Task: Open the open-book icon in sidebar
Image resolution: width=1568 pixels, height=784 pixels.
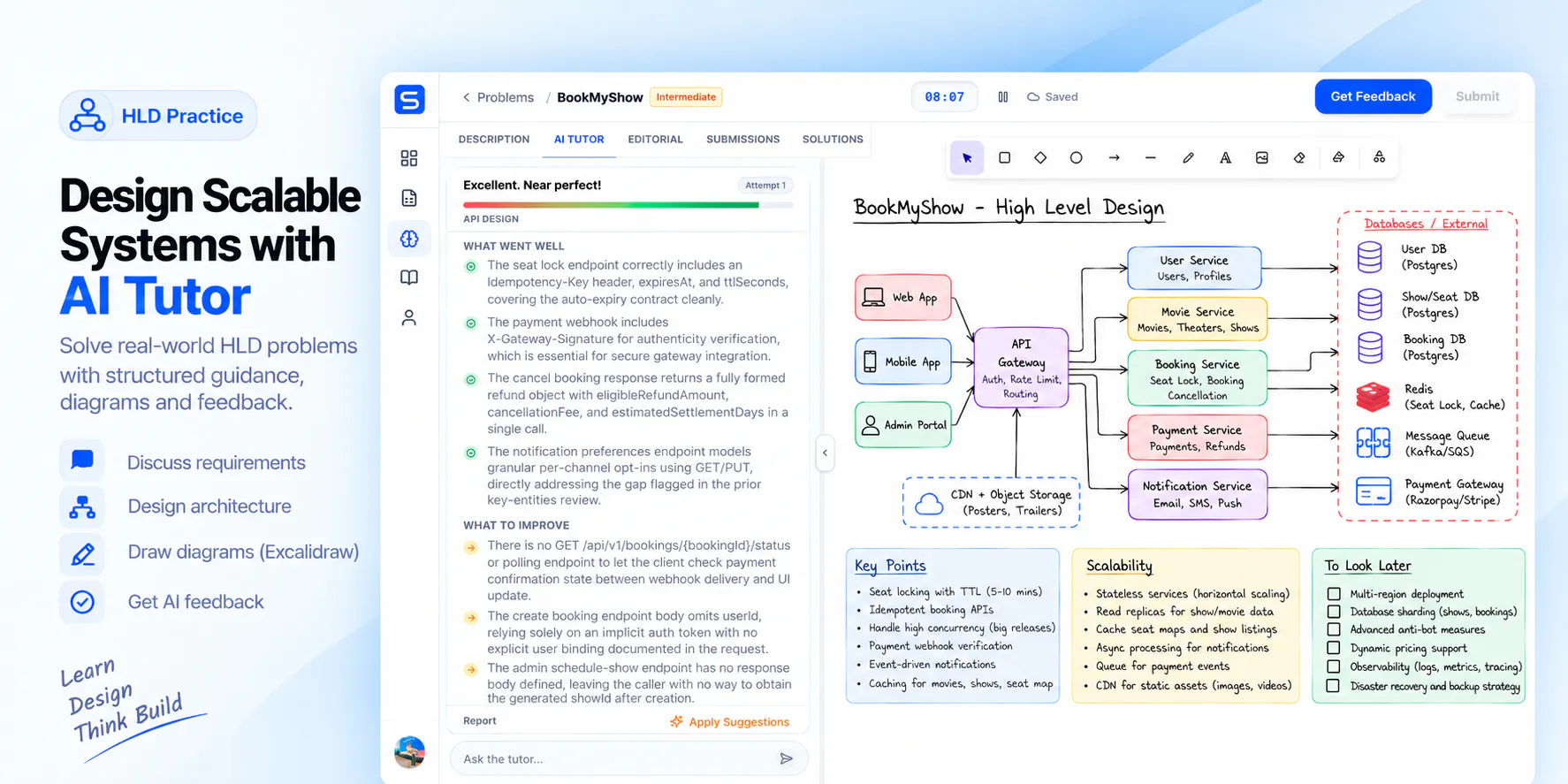Action: (x=409, y=278)
